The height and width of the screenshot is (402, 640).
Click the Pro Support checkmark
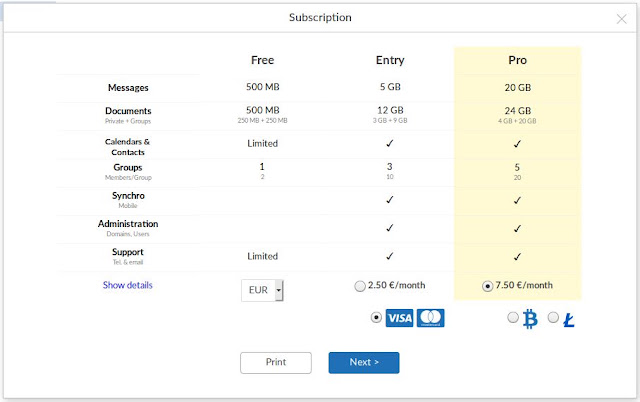tap(517, 257)
